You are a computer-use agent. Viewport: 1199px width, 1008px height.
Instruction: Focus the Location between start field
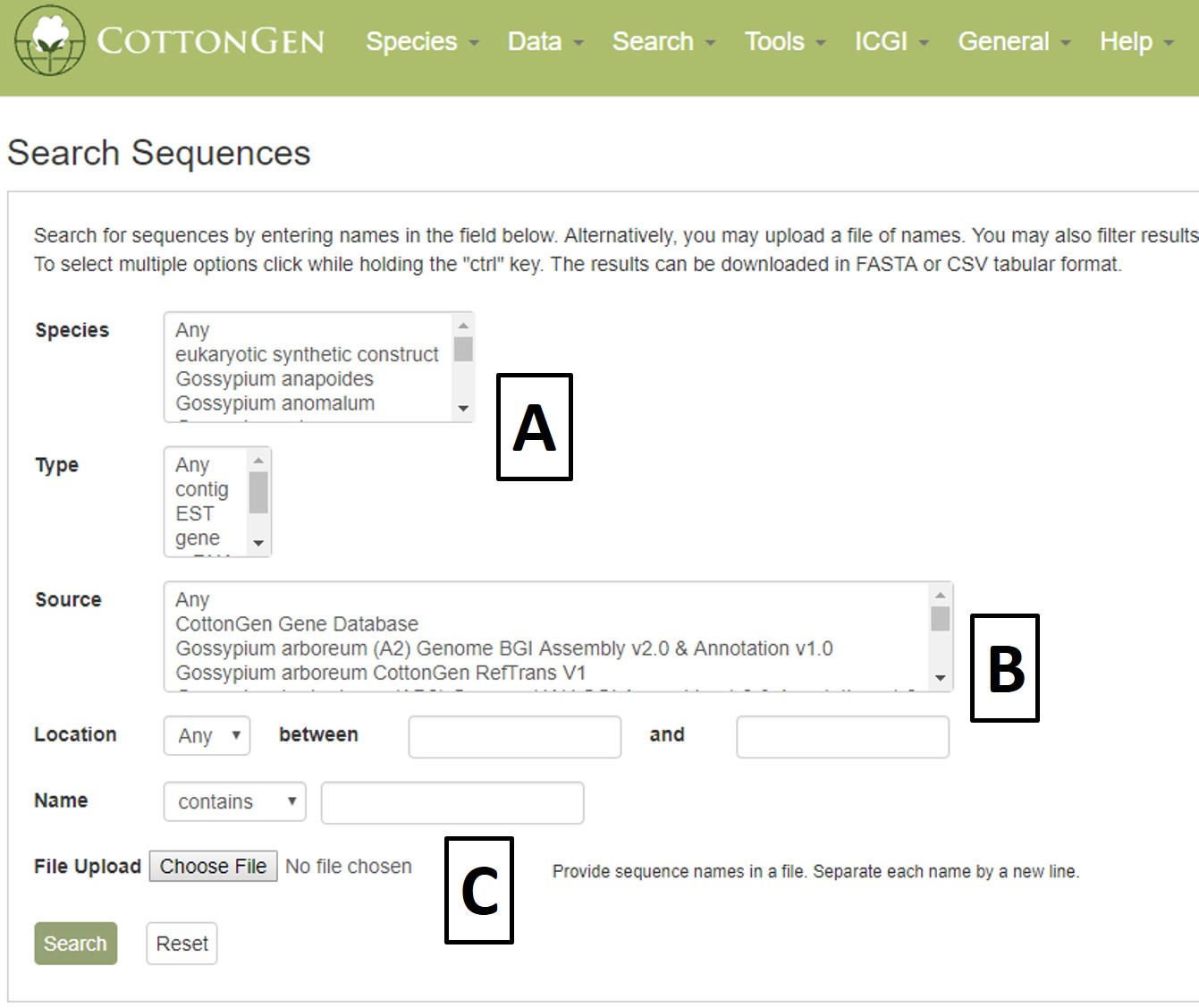click(515, 736)
